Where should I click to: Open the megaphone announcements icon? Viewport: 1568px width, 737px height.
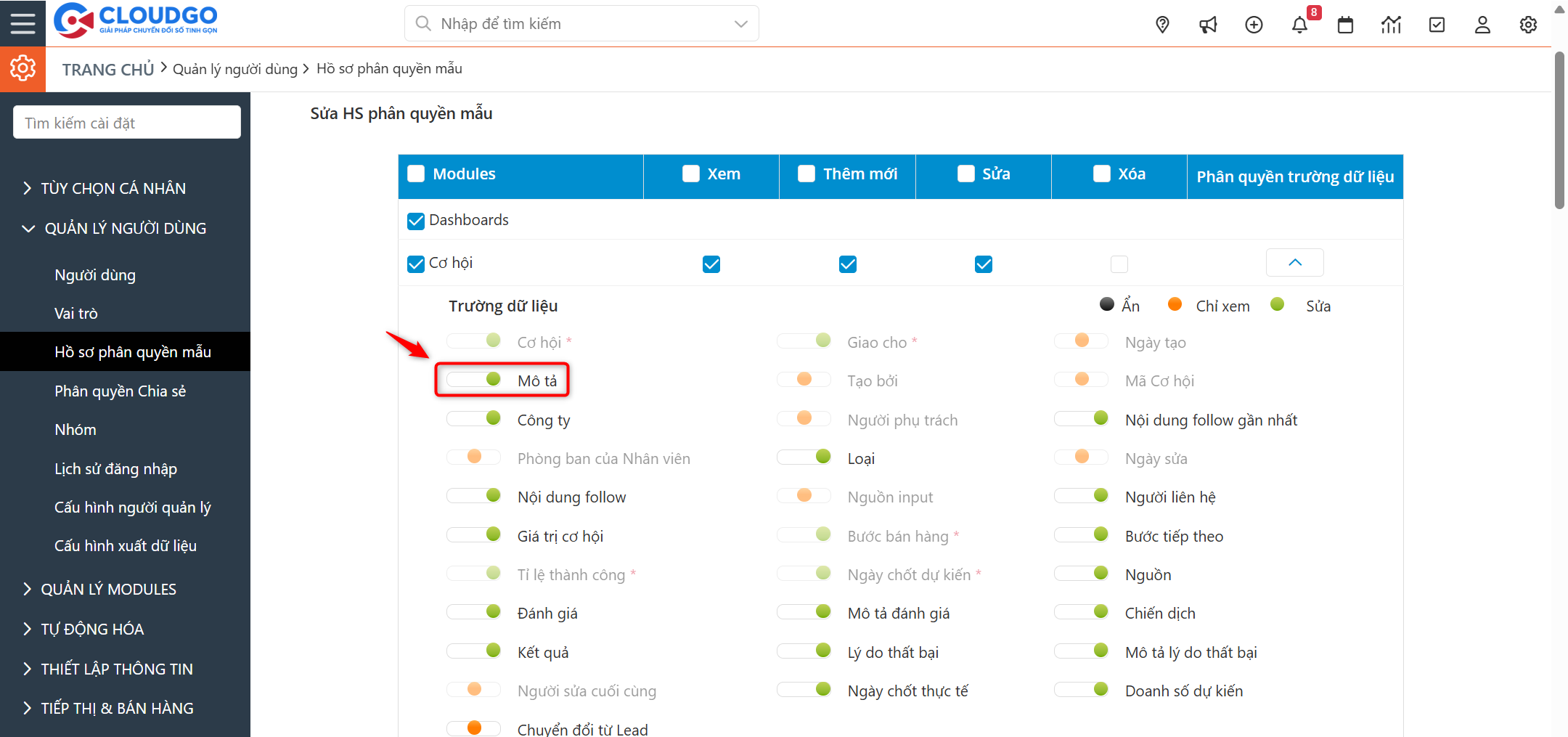1208,25
